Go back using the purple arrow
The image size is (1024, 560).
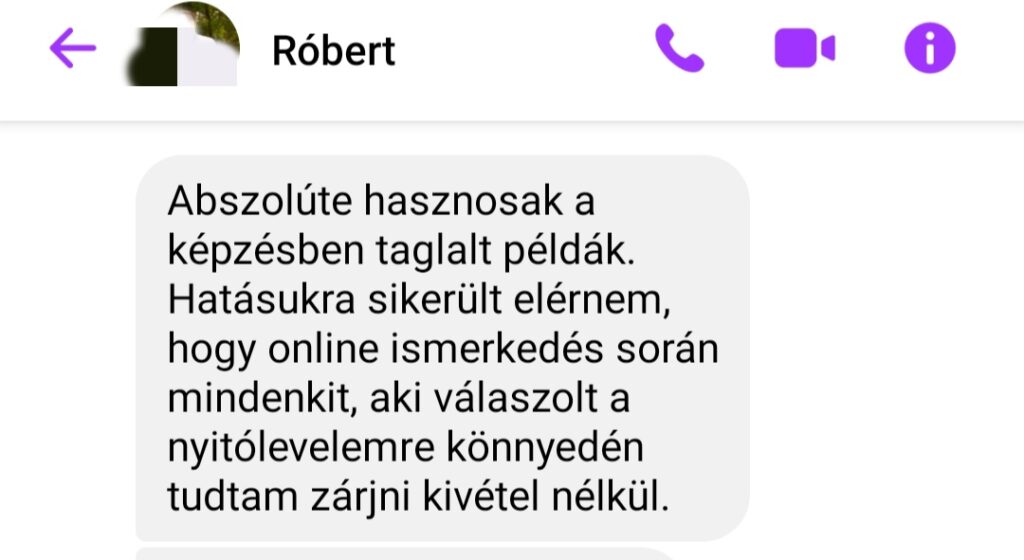[x=72, y=48]
